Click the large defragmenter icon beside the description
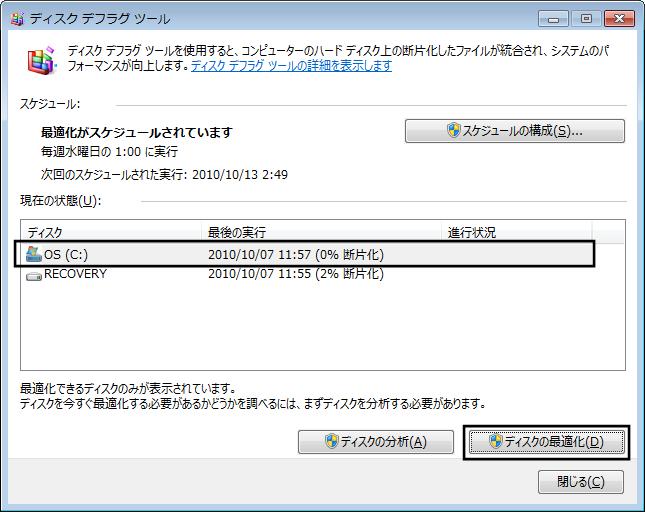The image size is (645, 512). pyautogui.click(x=42, y=60)
